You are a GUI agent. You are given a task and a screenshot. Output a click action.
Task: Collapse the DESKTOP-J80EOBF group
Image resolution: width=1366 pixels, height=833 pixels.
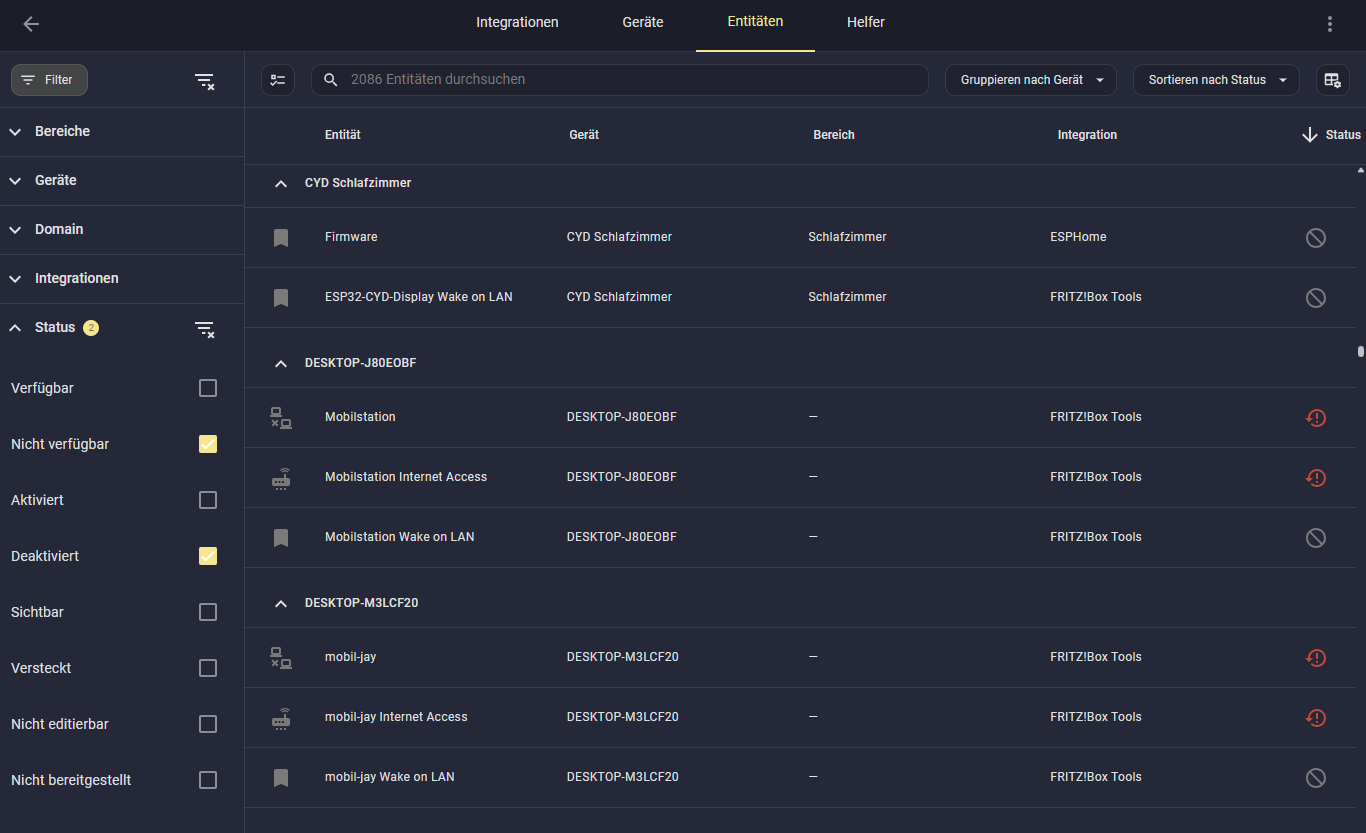281,364
